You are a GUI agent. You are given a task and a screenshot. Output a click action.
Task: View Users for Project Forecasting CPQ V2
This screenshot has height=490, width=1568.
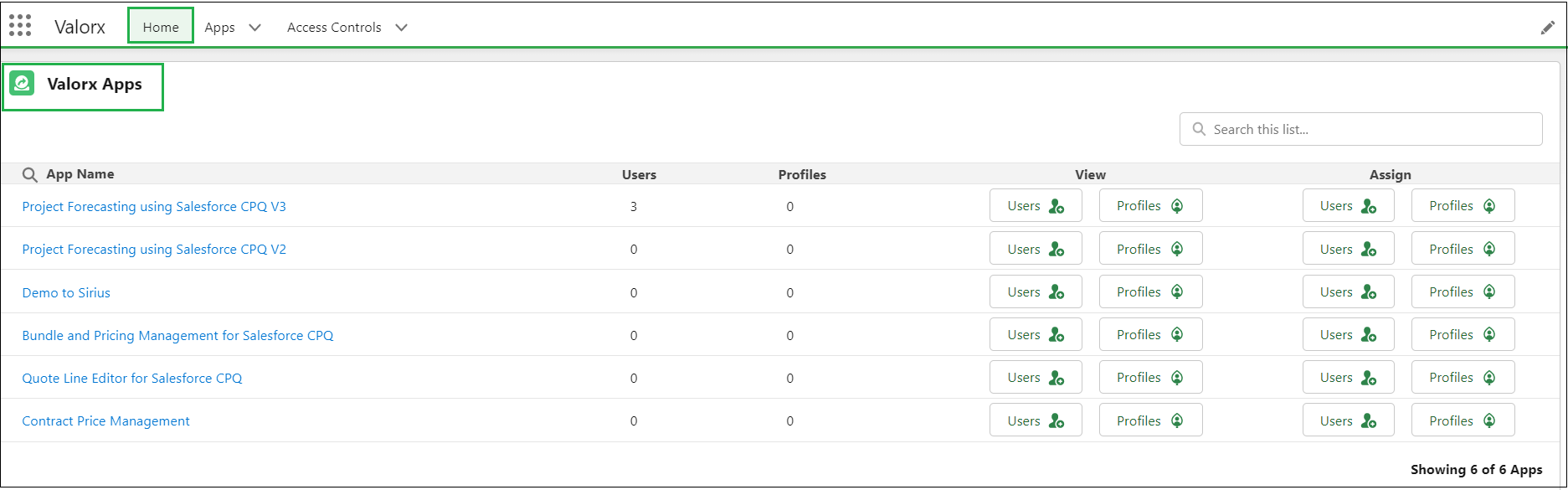1036,249
